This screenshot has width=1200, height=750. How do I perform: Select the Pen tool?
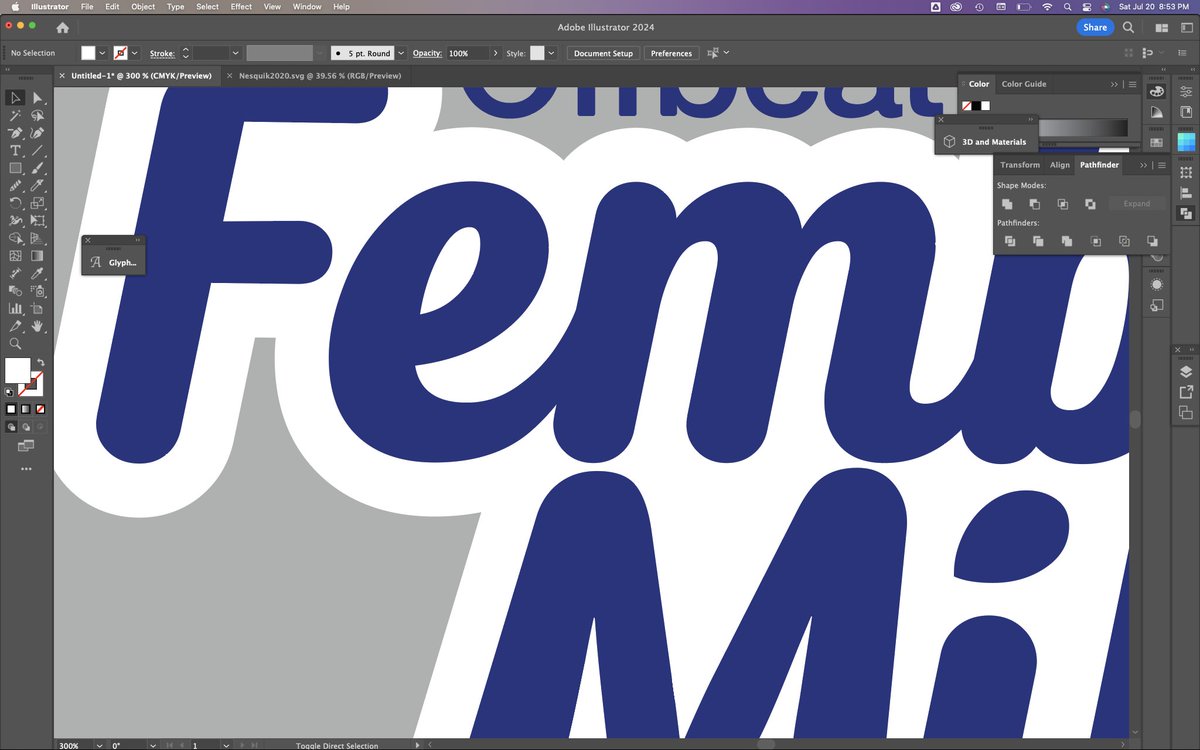click(x=15, y=132)
